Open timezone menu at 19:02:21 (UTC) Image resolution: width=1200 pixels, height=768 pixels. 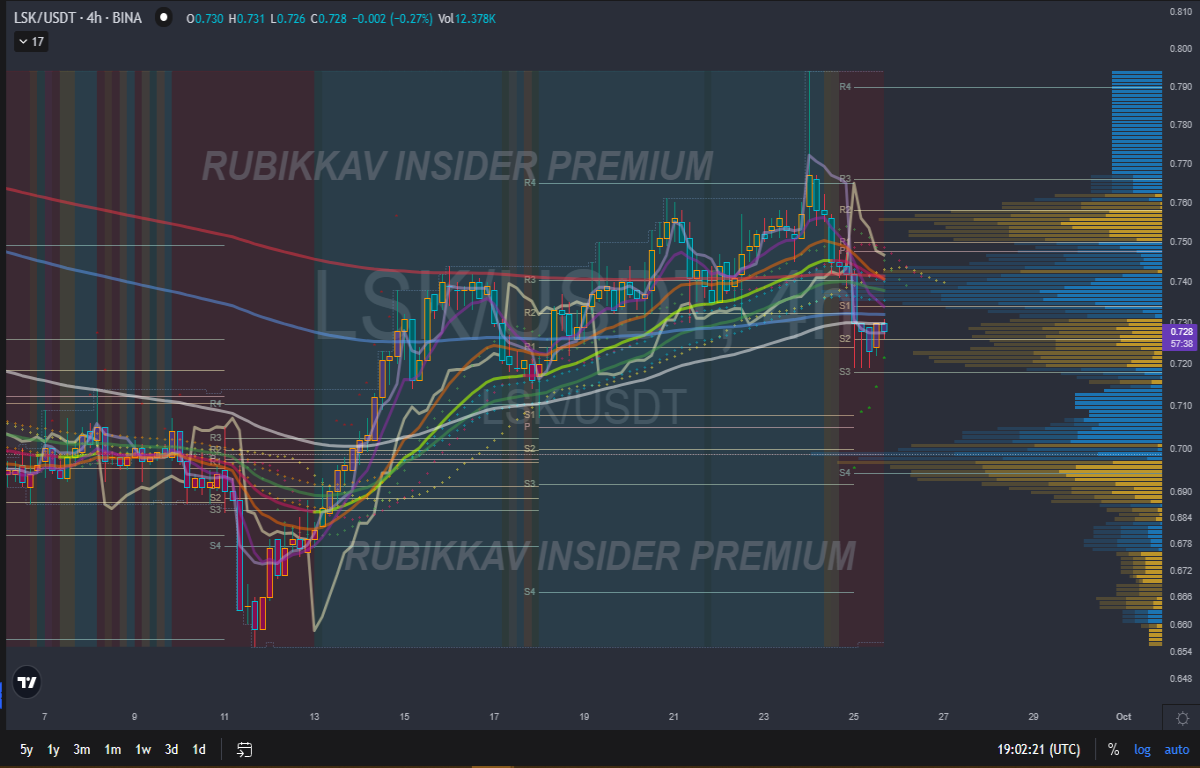click(x=1038, y=749)
